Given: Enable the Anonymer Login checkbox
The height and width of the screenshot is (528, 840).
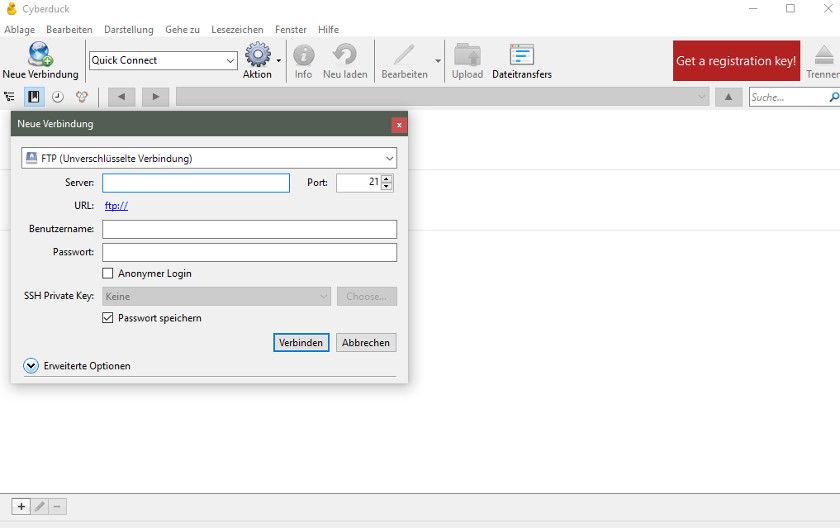Looking at the screenshot, I should tap(108, 273).
